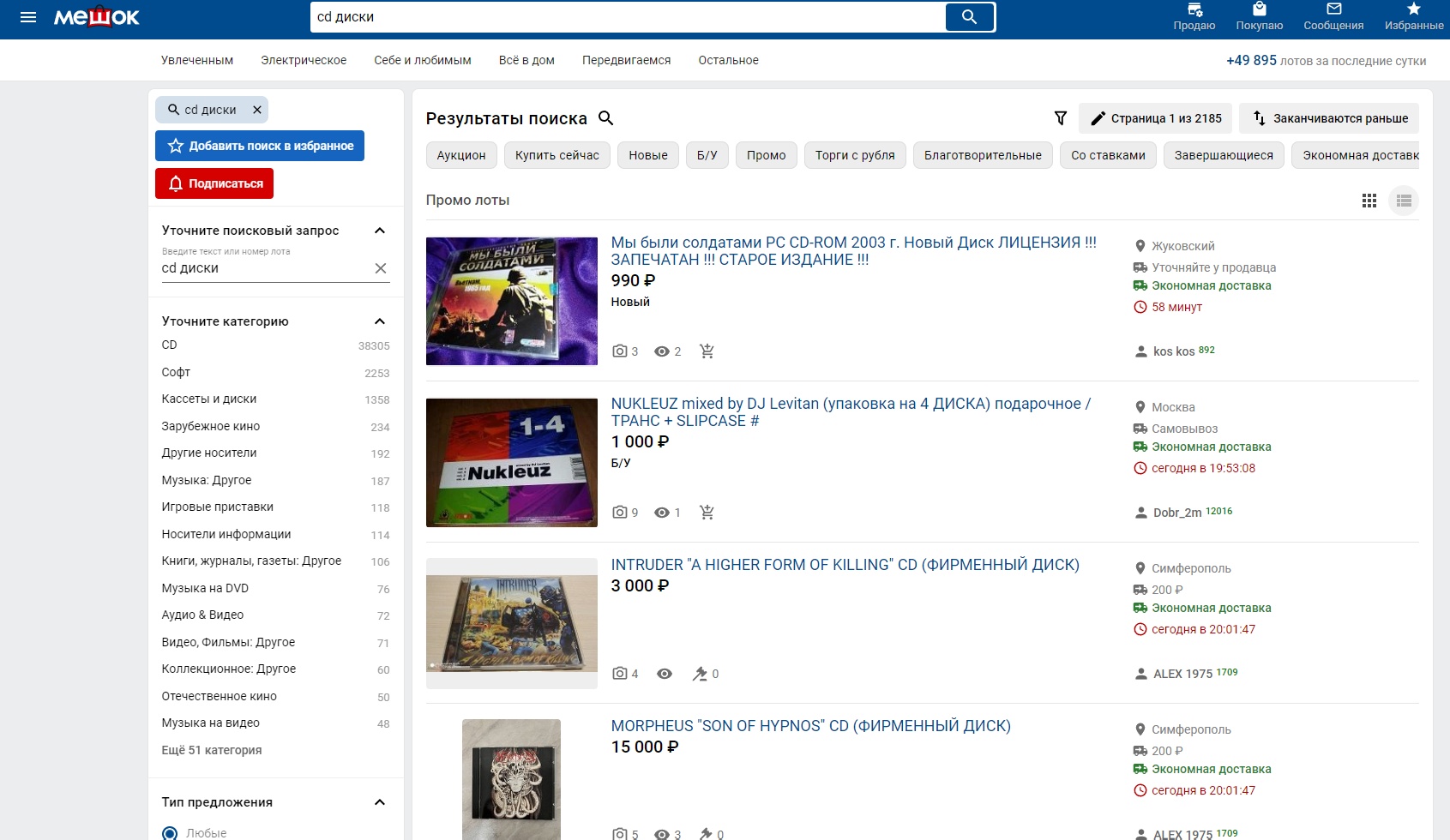Add the 990 ₽ lot to cart

[707, 351]
